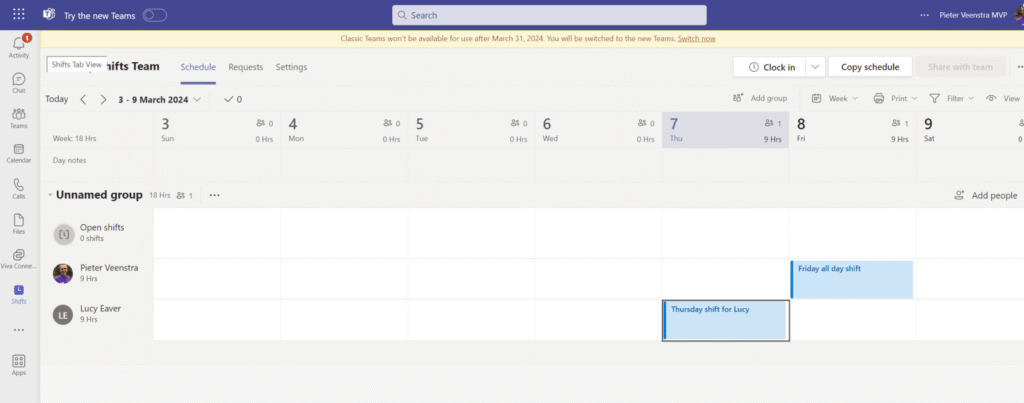Viewport: 1024px width, 403px height.
Task: Click the Pieter Veenstra name label
Action: point(109,268)
